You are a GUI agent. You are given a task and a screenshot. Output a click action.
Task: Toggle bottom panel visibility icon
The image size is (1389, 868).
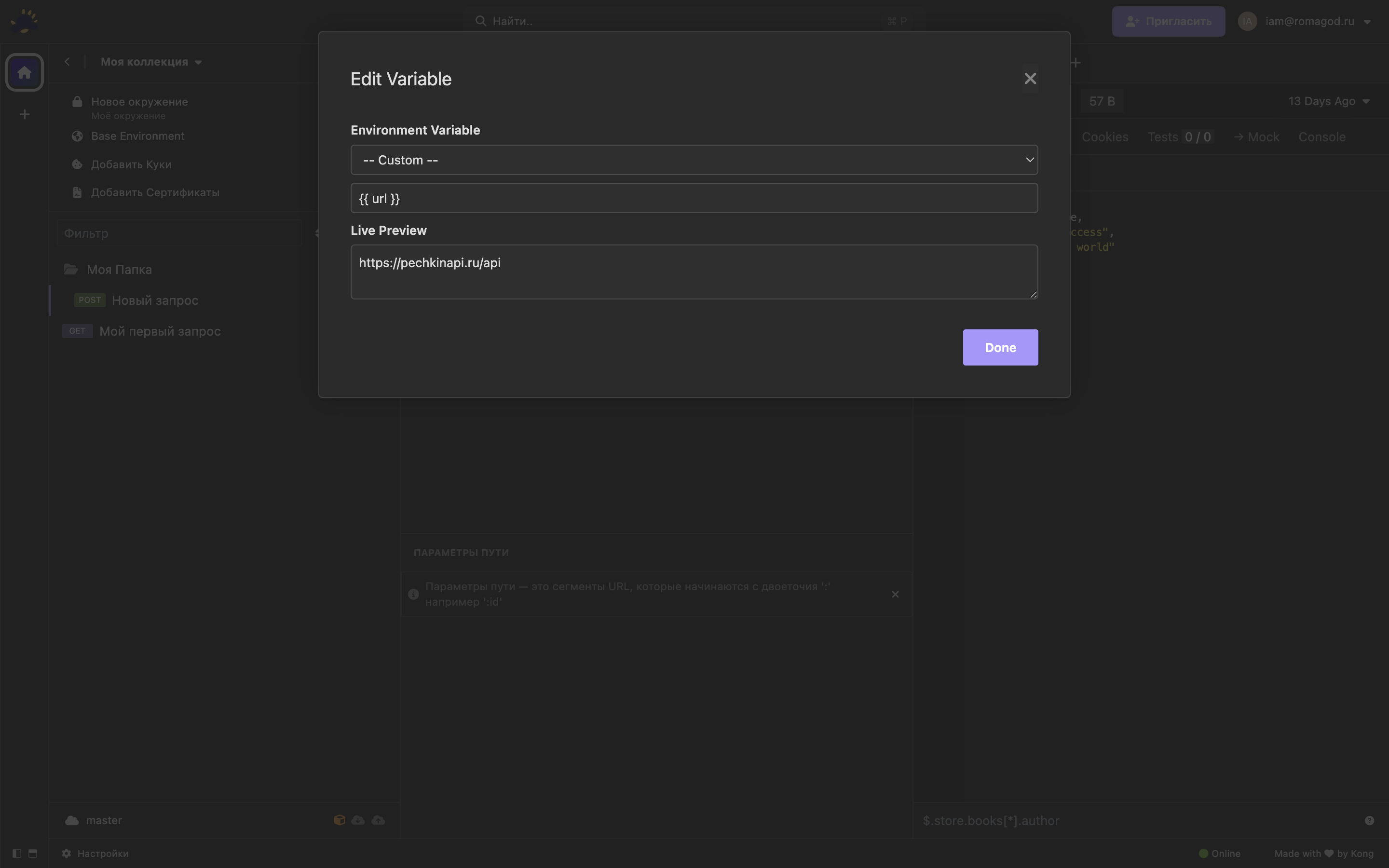33,854
